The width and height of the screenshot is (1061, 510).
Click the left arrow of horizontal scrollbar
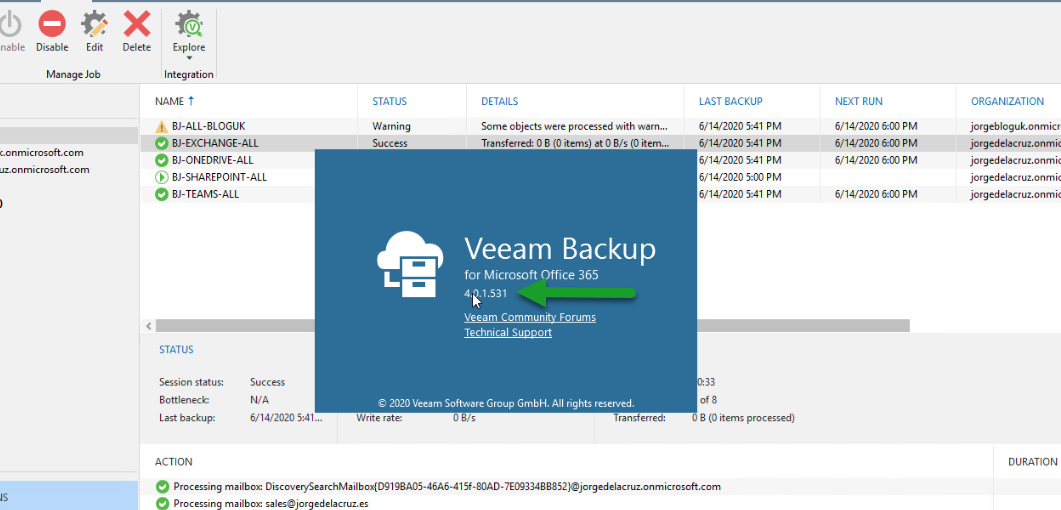click(x=148, y=326)
